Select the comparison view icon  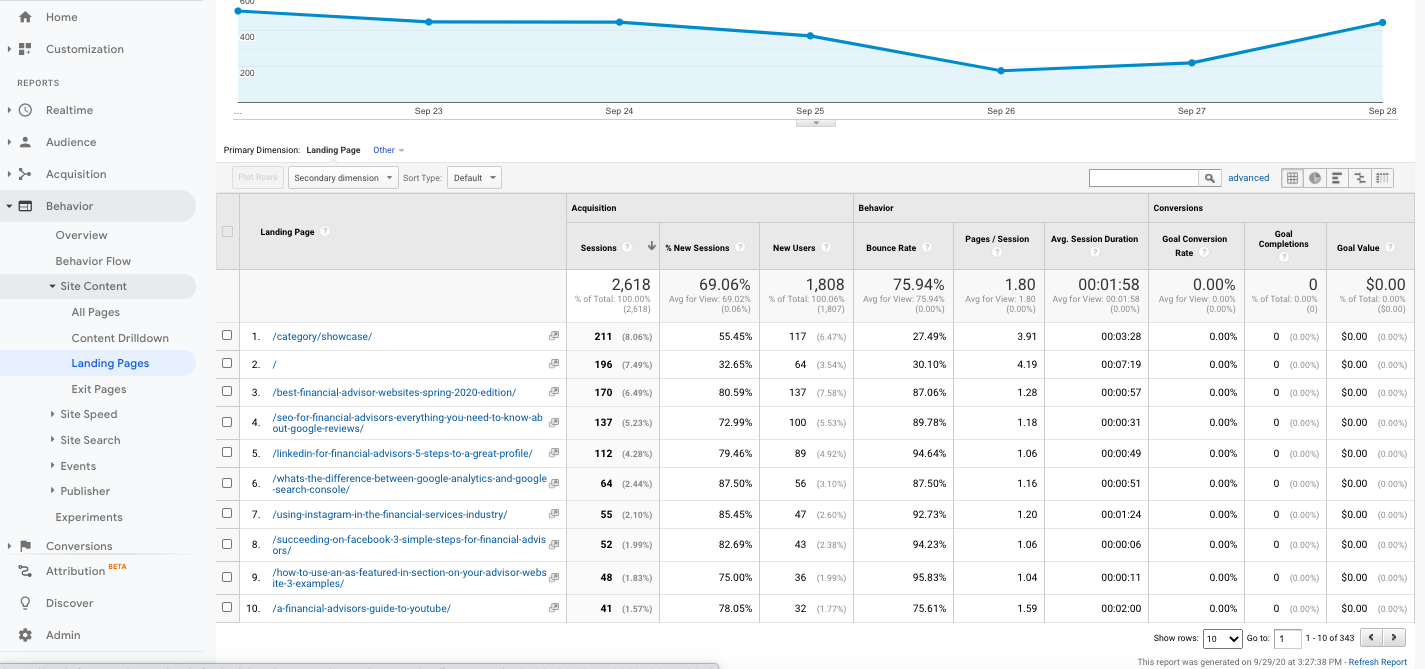click(x=1360, y=178)
